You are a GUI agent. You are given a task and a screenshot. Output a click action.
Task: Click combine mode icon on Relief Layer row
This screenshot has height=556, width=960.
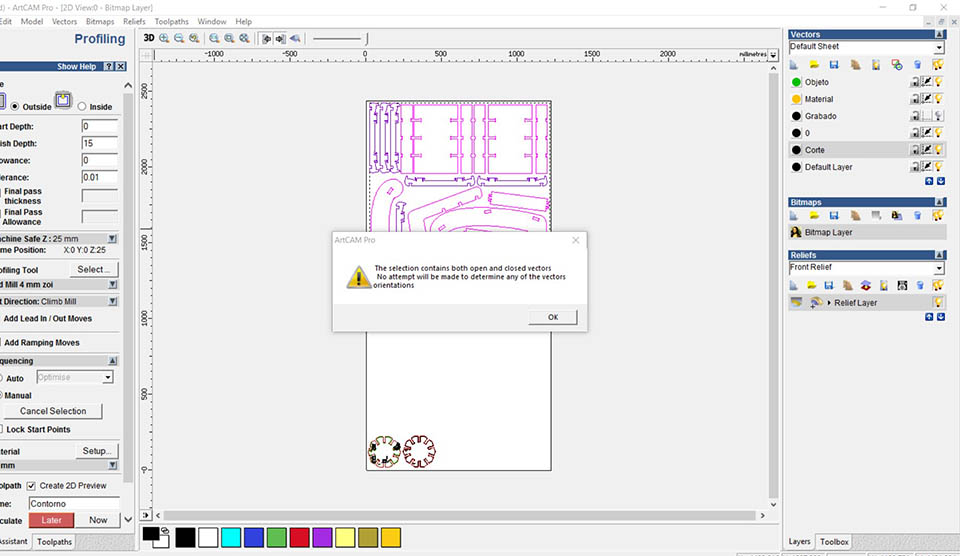coord(816,302)
